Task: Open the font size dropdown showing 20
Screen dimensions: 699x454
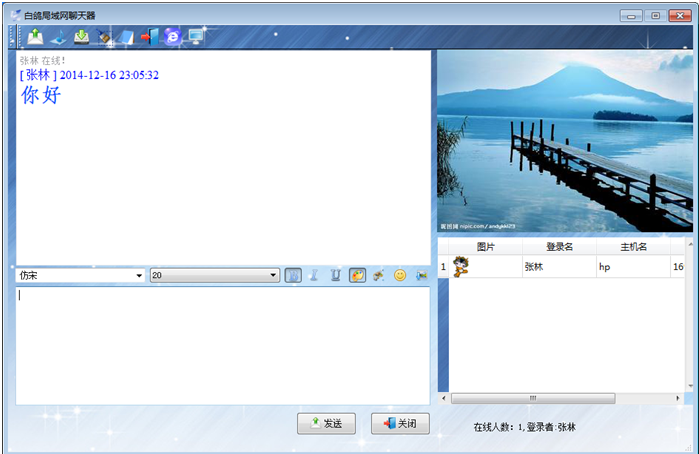Action: (215, 276)
